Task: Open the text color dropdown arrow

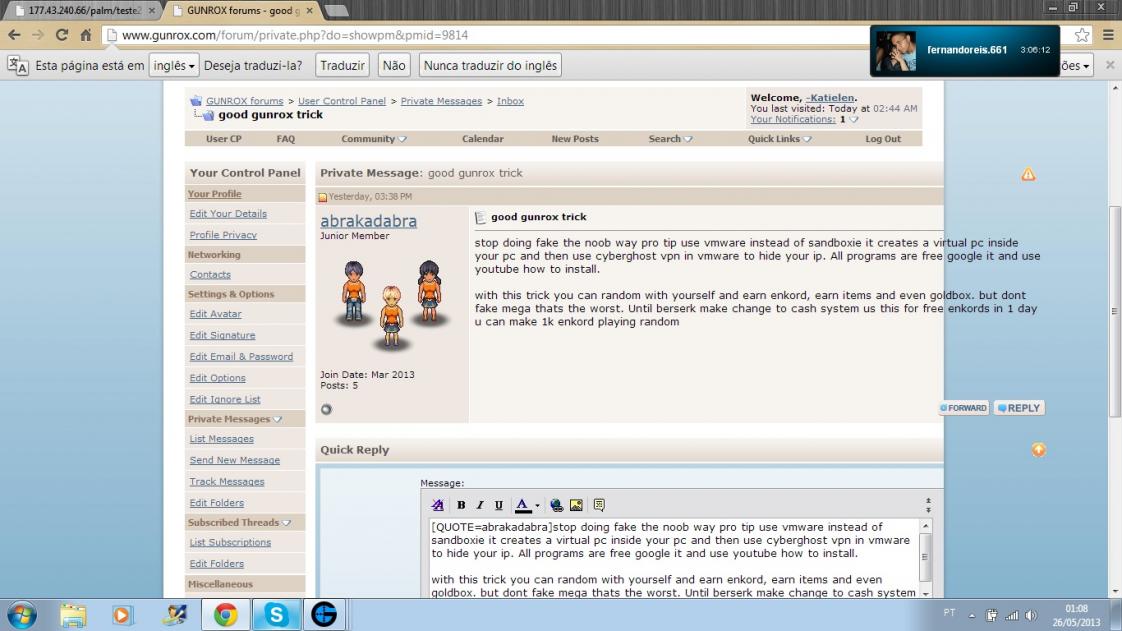Action: pos(537,506)
